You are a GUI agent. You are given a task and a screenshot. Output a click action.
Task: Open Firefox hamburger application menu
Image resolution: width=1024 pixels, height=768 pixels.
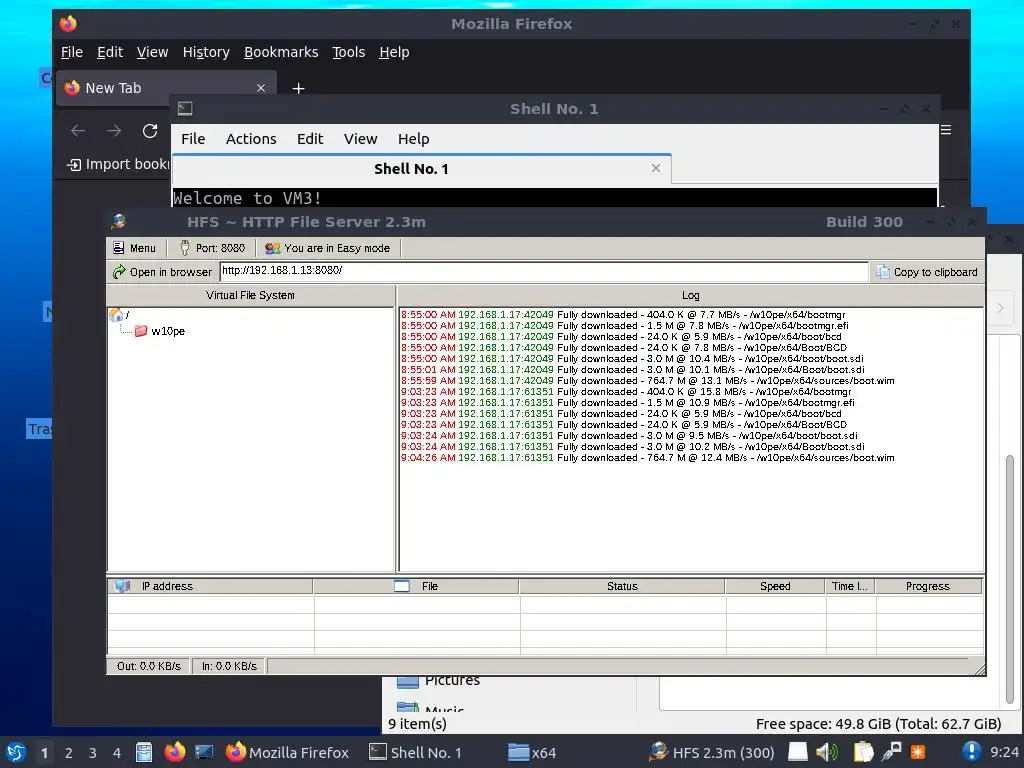tap(946, 130)
